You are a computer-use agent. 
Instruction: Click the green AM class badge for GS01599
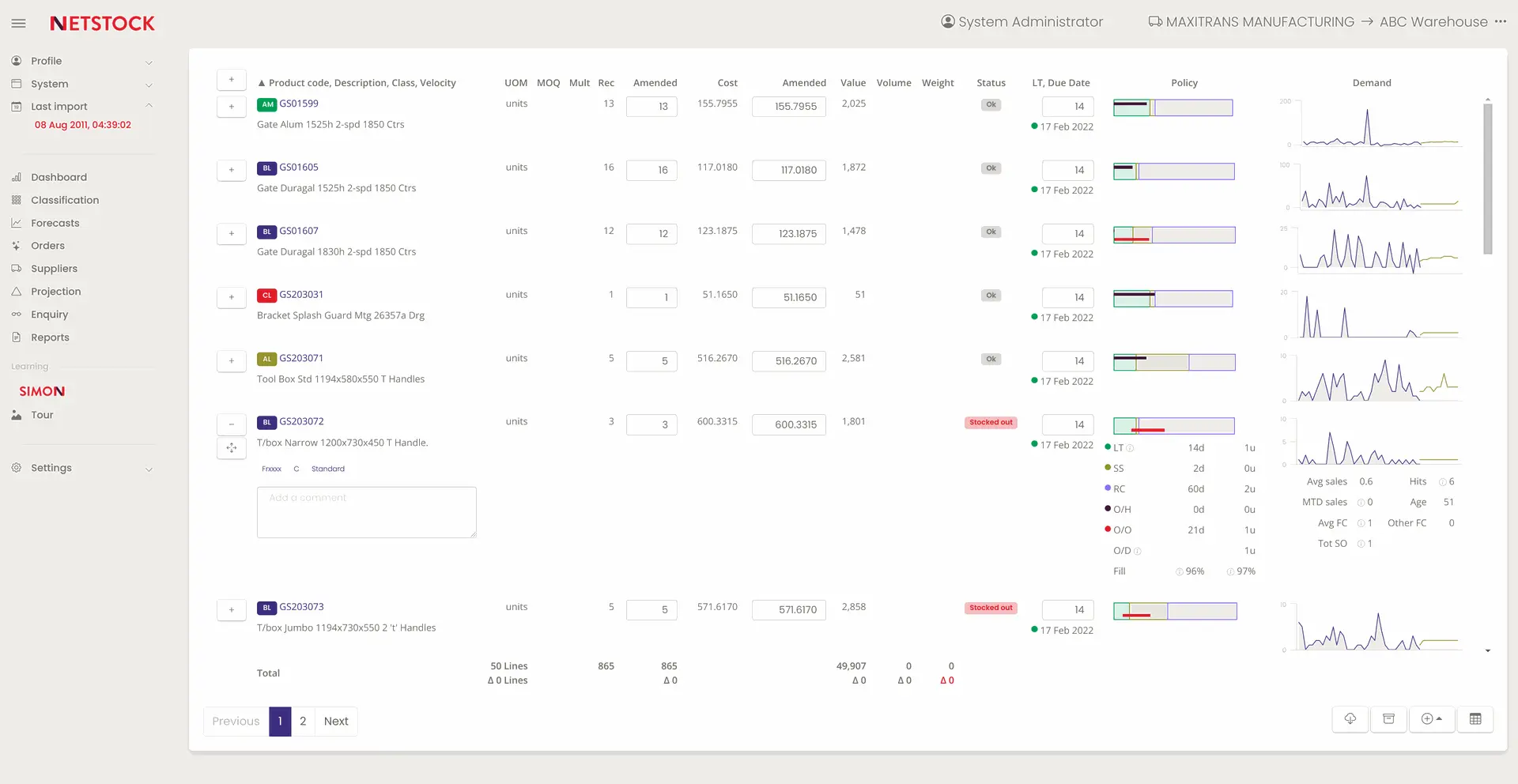click(267, 104)
